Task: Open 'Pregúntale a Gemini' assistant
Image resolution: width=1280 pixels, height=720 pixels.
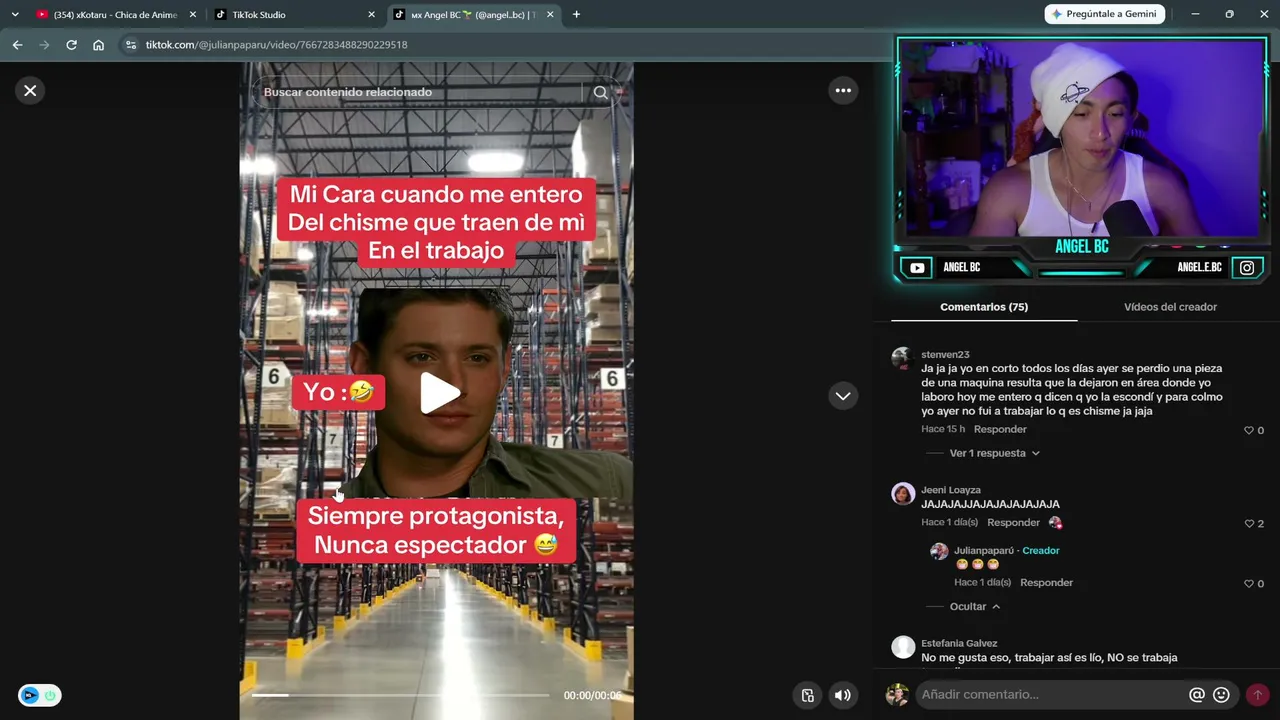Action: pos(1105,14)
